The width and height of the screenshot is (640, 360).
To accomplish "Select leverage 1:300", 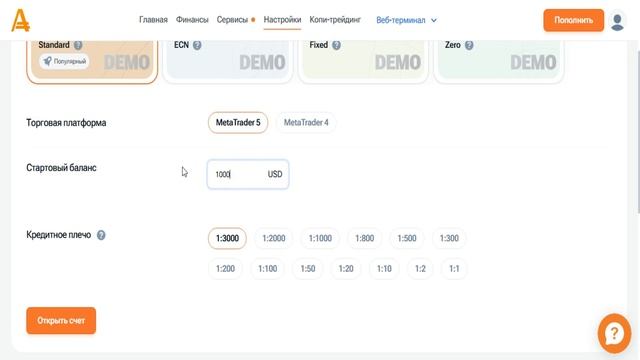I will pyautogui.click(x=449, y=238).
